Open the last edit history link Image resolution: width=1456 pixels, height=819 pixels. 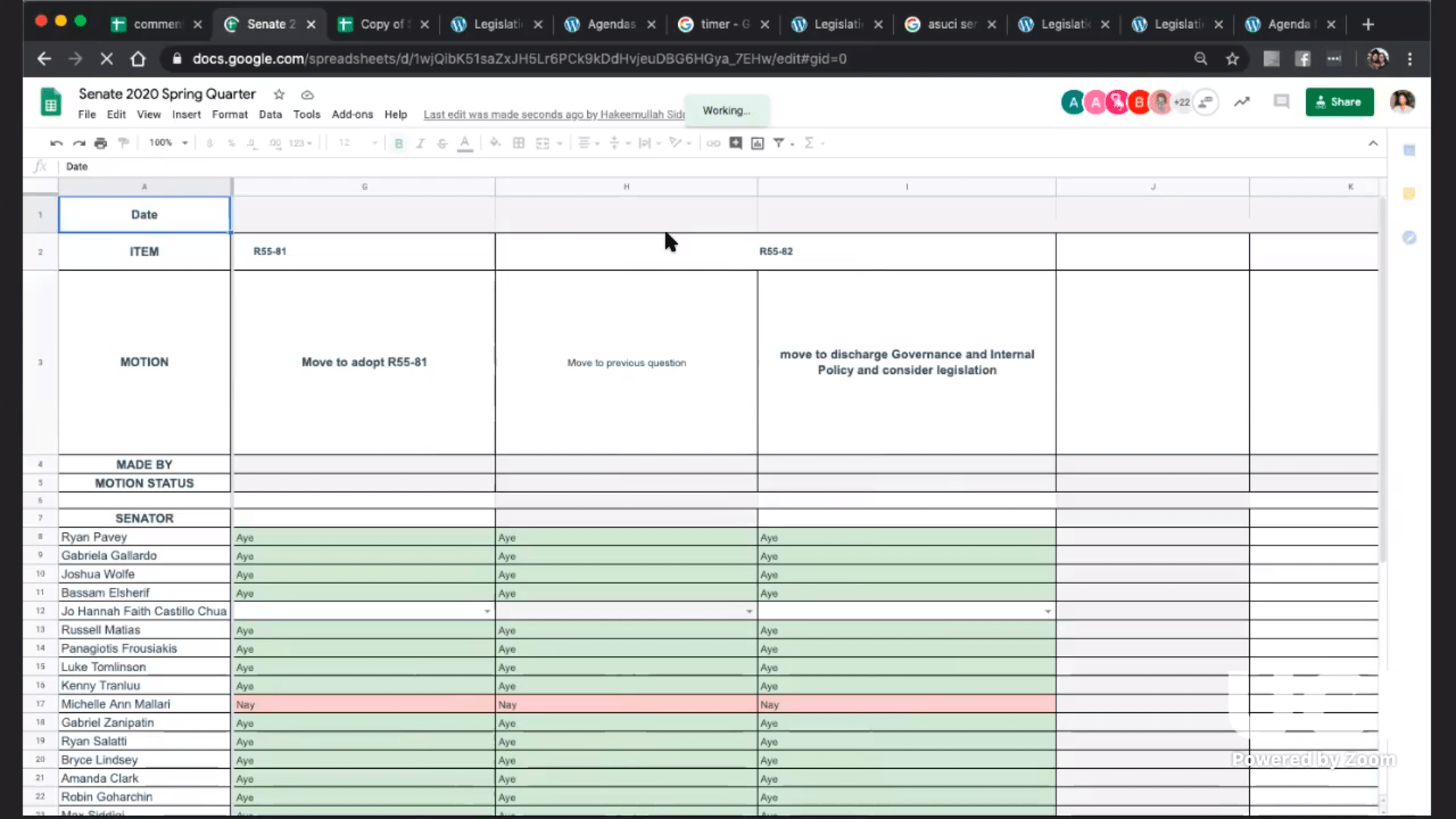(554, 115)
